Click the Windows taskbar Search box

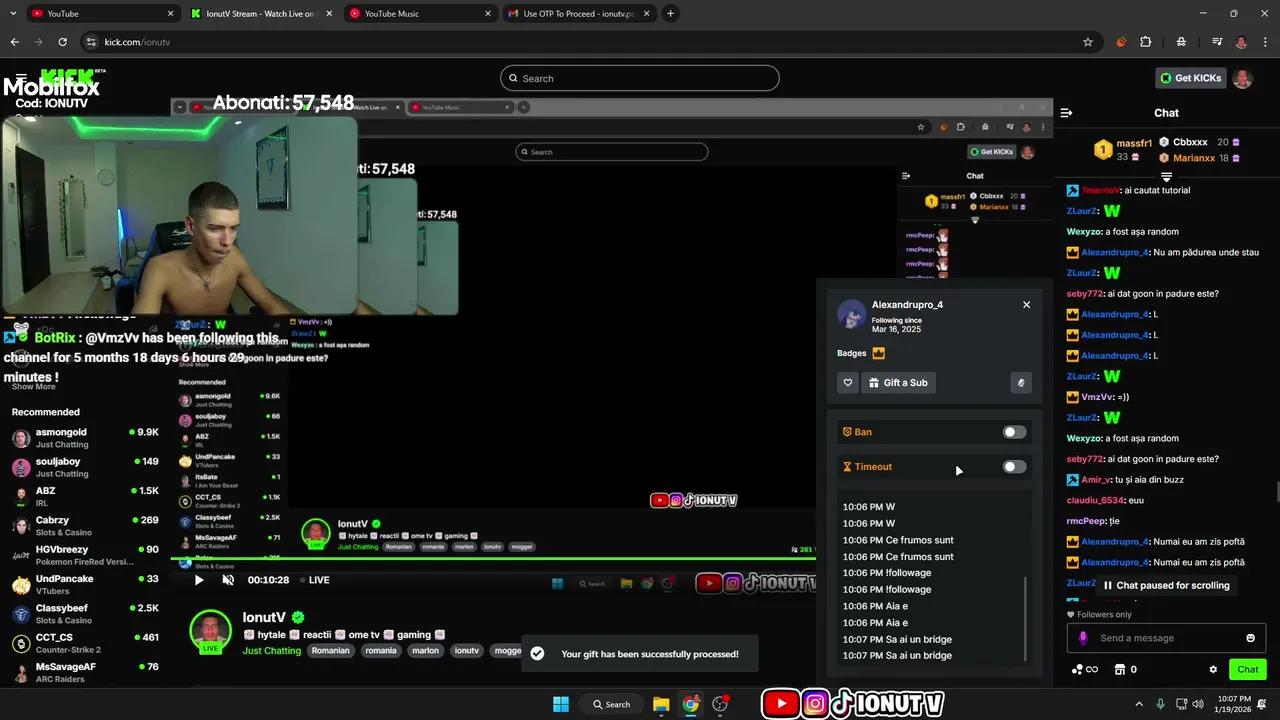click(x=611, y=704)
